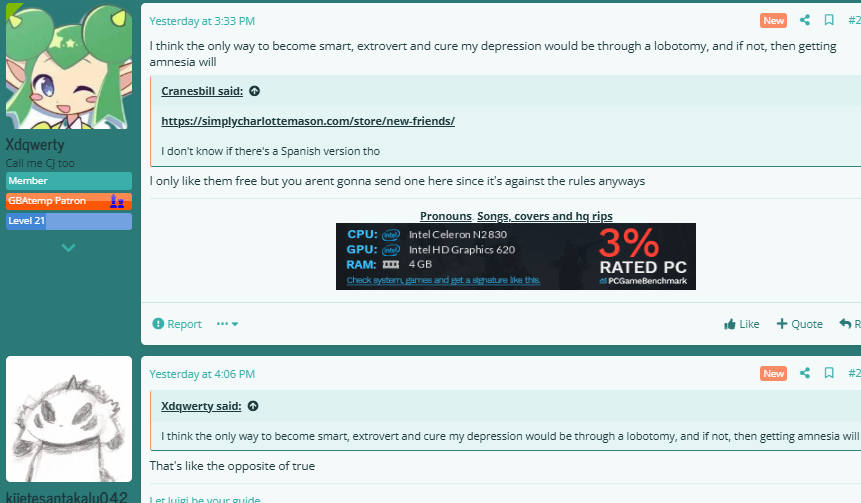Image resolution: width=861 pixels, height=503 pixels.
Task: Click the GBAtemp Patron badge
Action: (69, 201)
